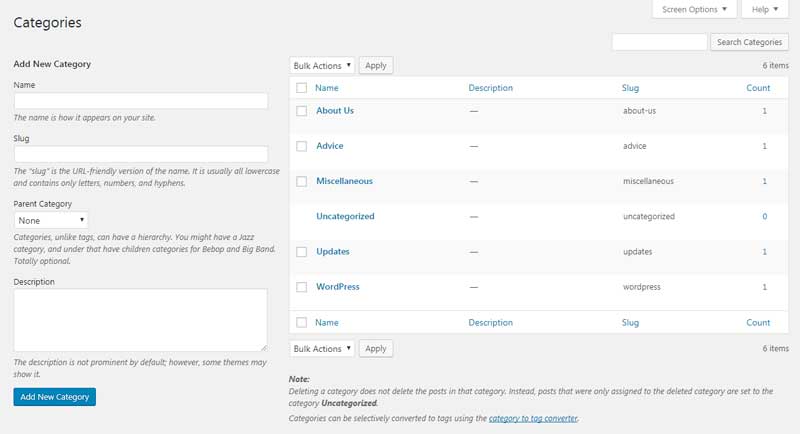Viewport: 800px width, 434px height.
Task: Focus the search categories text box
Action: tap(659, 42)
